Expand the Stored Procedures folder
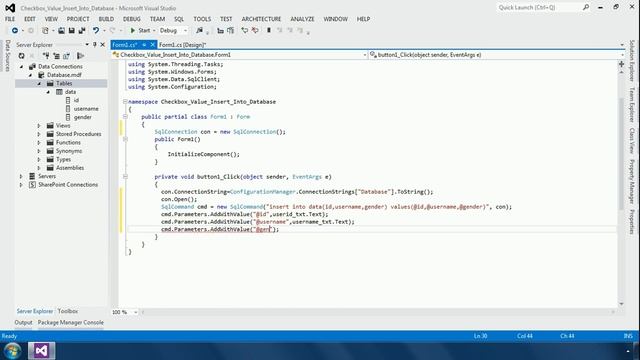The image size is (640, 360). 39,134
